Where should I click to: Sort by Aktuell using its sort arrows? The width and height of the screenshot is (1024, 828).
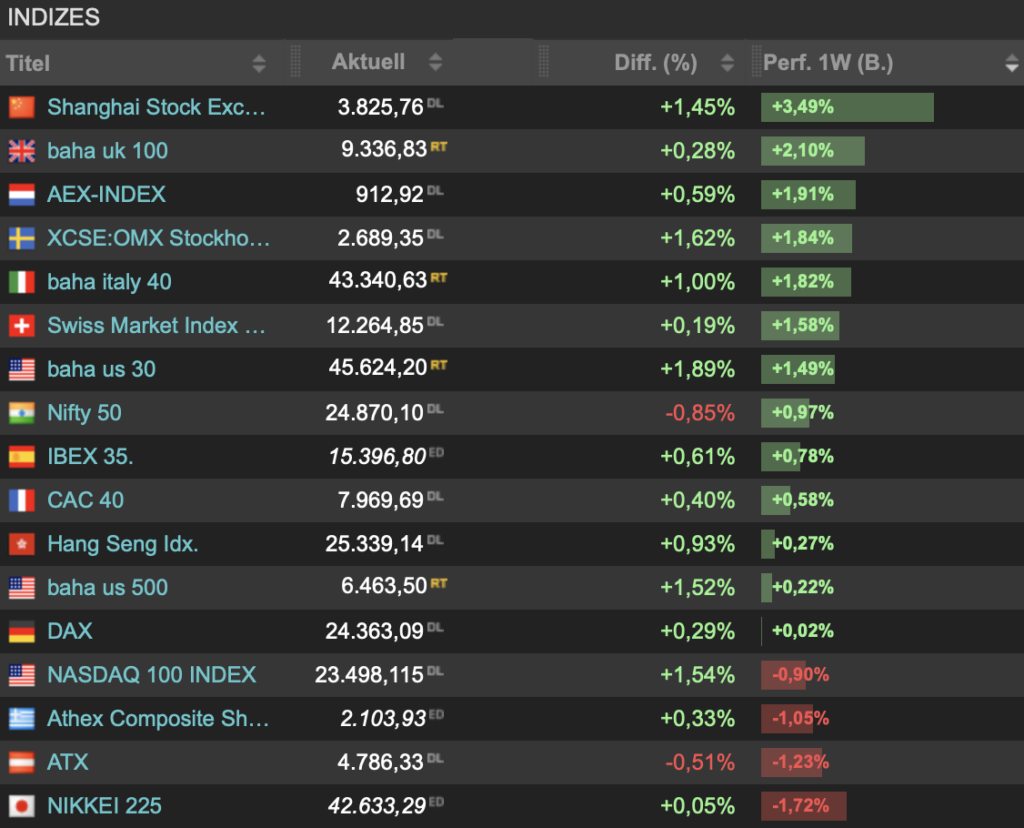click(436, 62)
